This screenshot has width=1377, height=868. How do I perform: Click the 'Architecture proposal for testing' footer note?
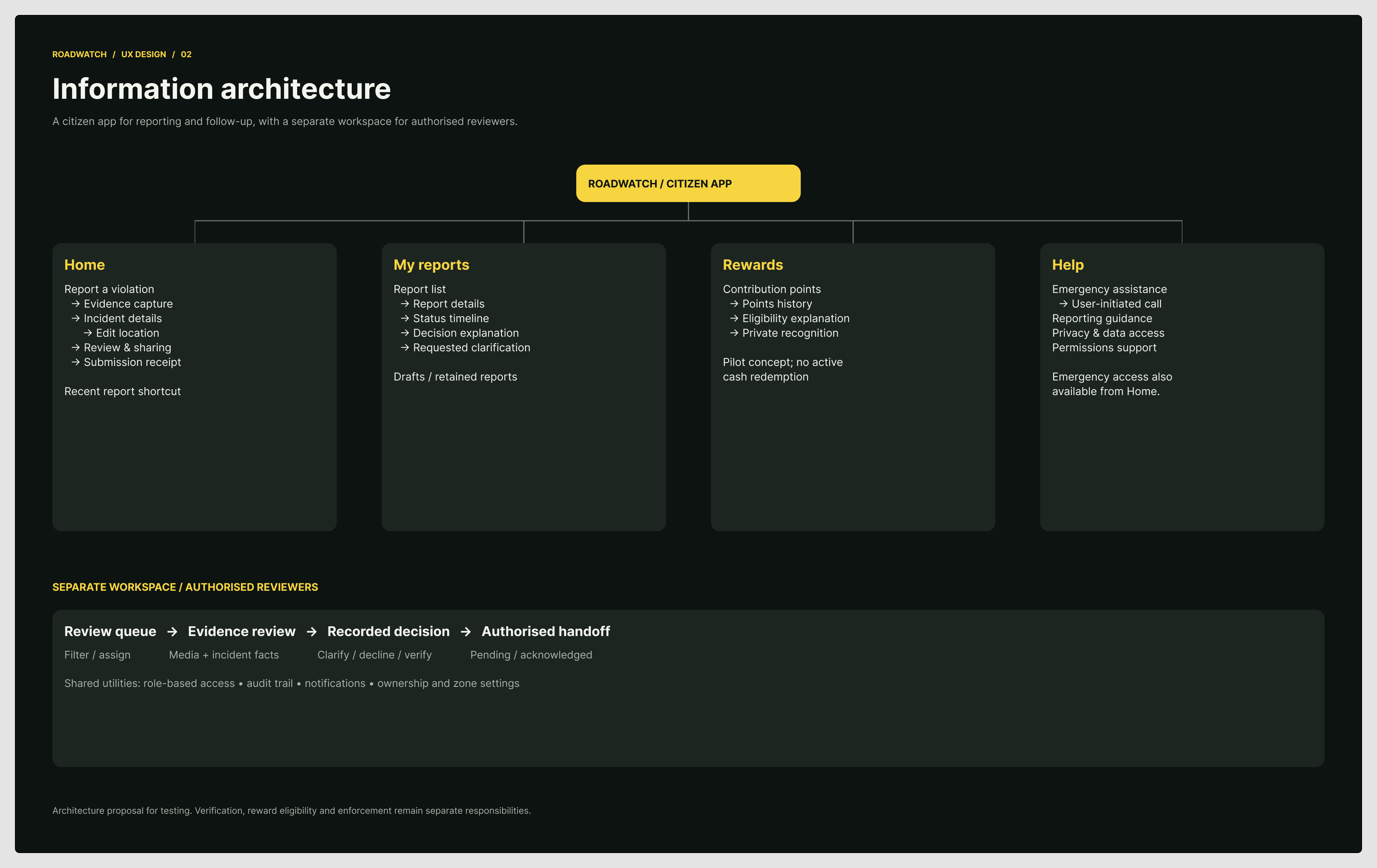pyautogui.click(x=291, y=811)
